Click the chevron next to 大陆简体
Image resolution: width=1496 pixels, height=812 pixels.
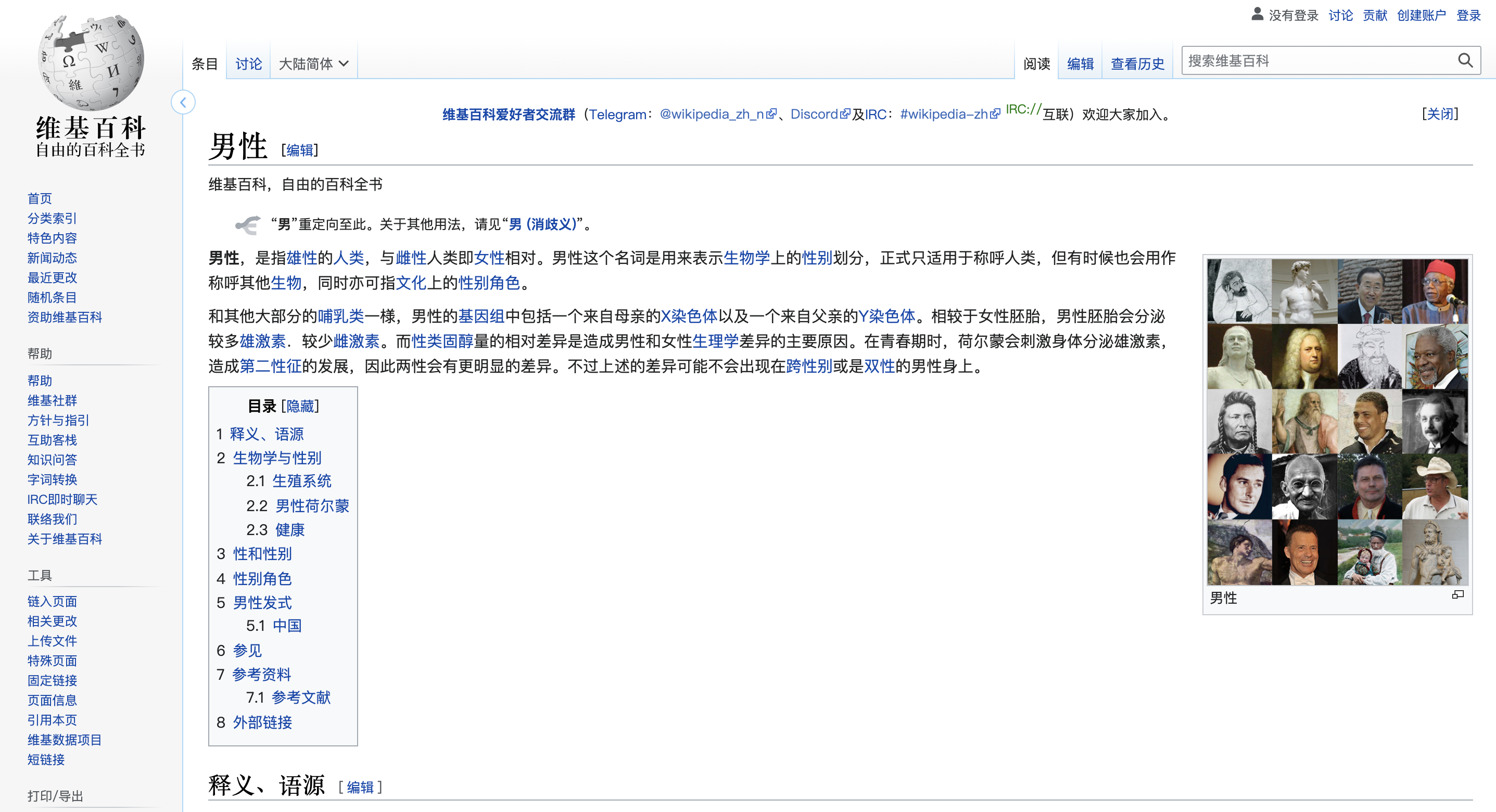344,64
